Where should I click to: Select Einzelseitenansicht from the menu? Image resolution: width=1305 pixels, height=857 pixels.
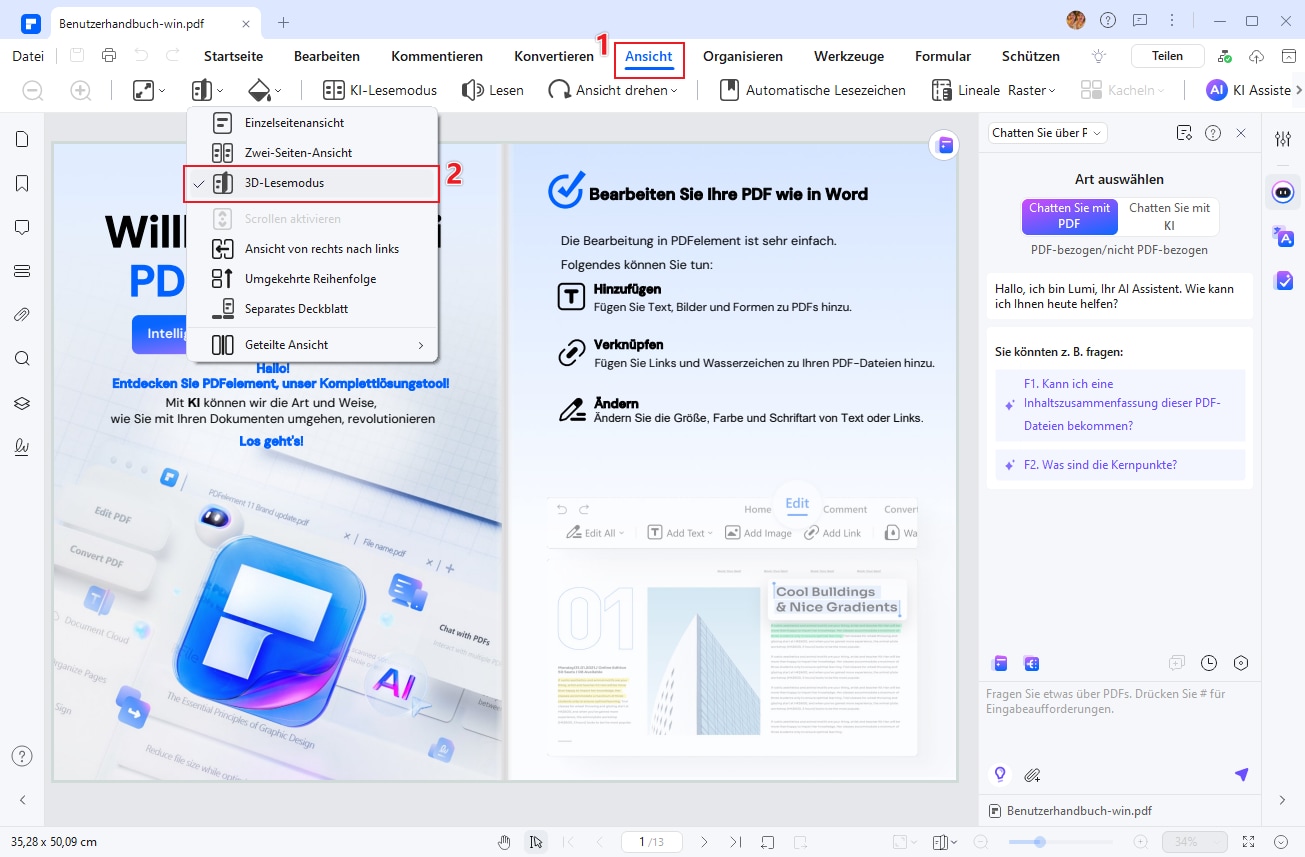click(x=311, y=123)
